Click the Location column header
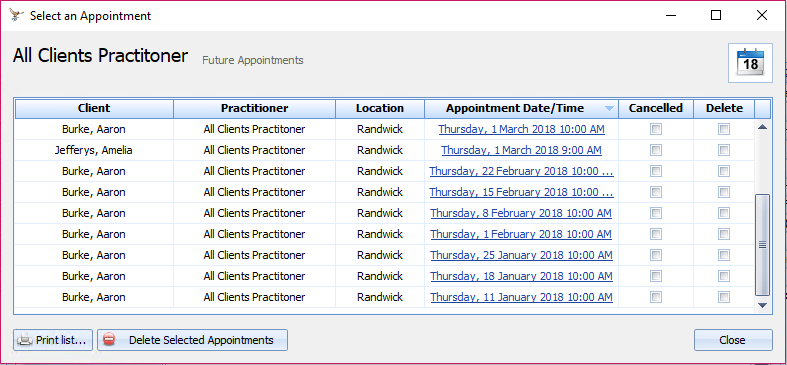 click(380, 108)
